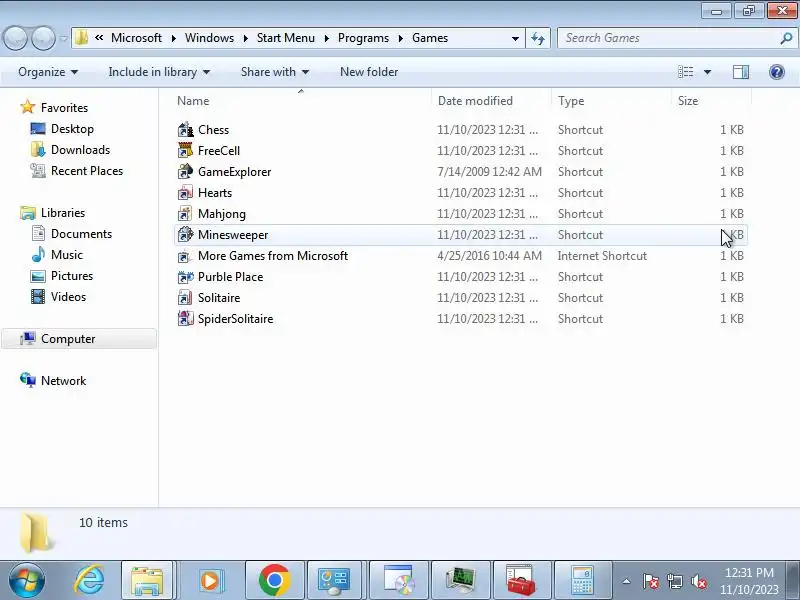Image resolution: width=800 pixels, height=600 pixels.
Task: Open the Chess shortcut icon
Action: click(x=185, y=130)
